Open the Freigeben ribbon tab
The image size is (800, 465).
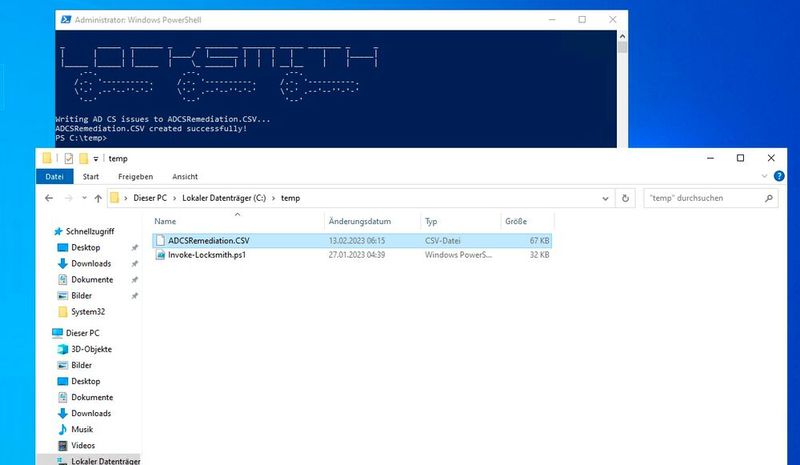135,177
